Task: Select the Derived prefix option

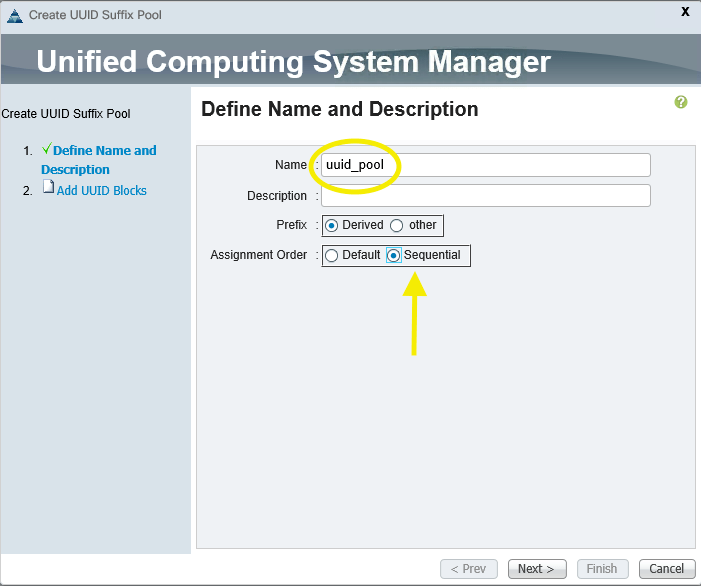Action: coord(332,225)
